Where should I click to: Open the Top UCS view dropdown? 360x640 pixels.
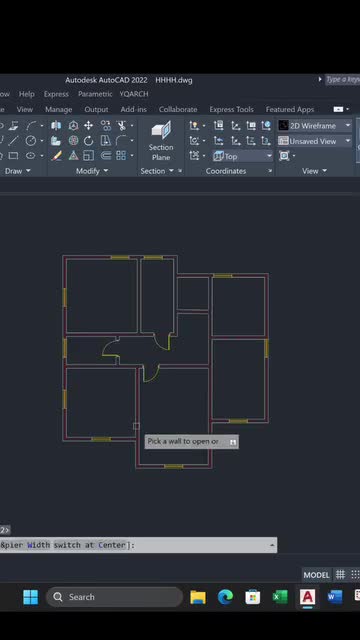(242, 156)
